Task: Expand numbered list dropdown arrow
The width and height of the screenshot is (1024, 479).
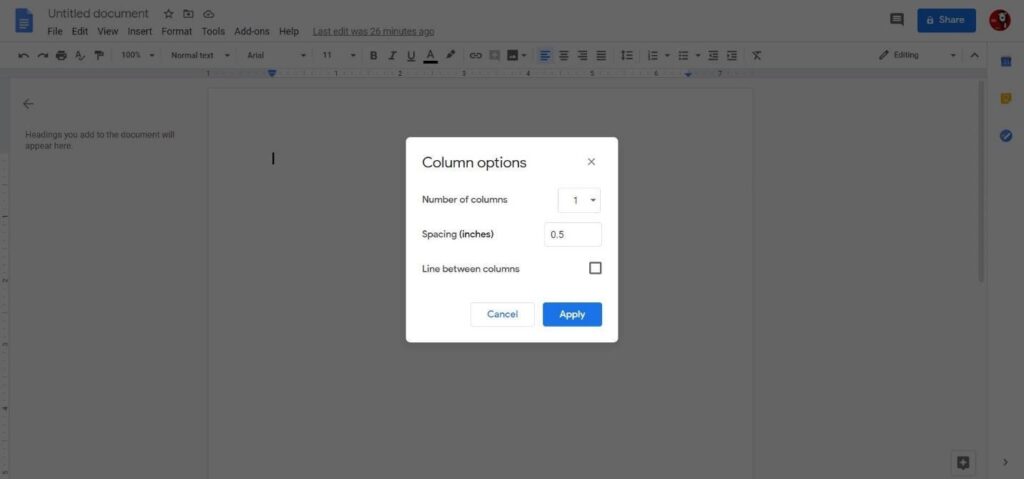Action: [667, 56]
